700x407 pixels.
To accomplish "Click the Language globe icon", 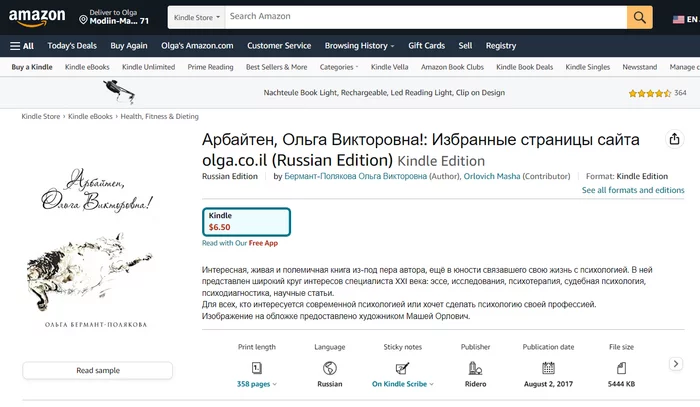I will pos(329,368).
